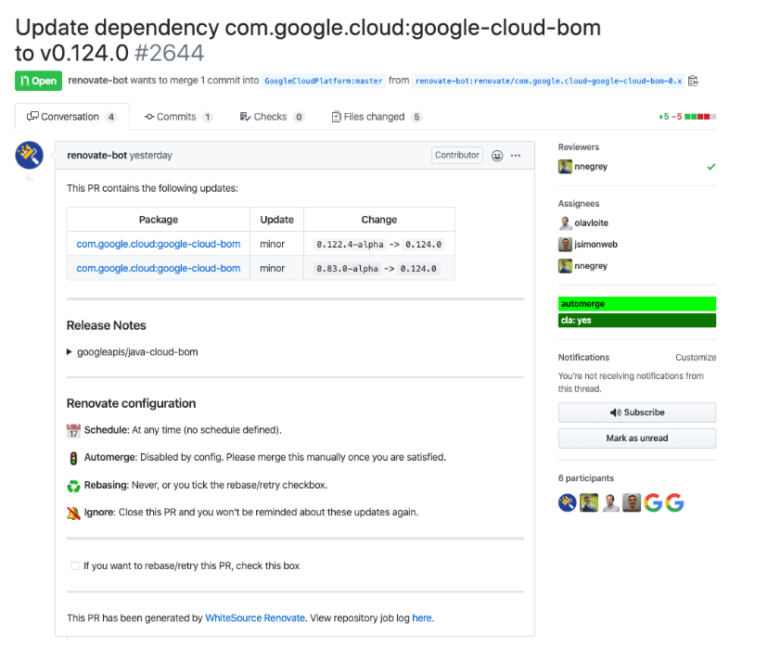View the Files changed tab
Screen dimensions: 768x660
point(376,117)
